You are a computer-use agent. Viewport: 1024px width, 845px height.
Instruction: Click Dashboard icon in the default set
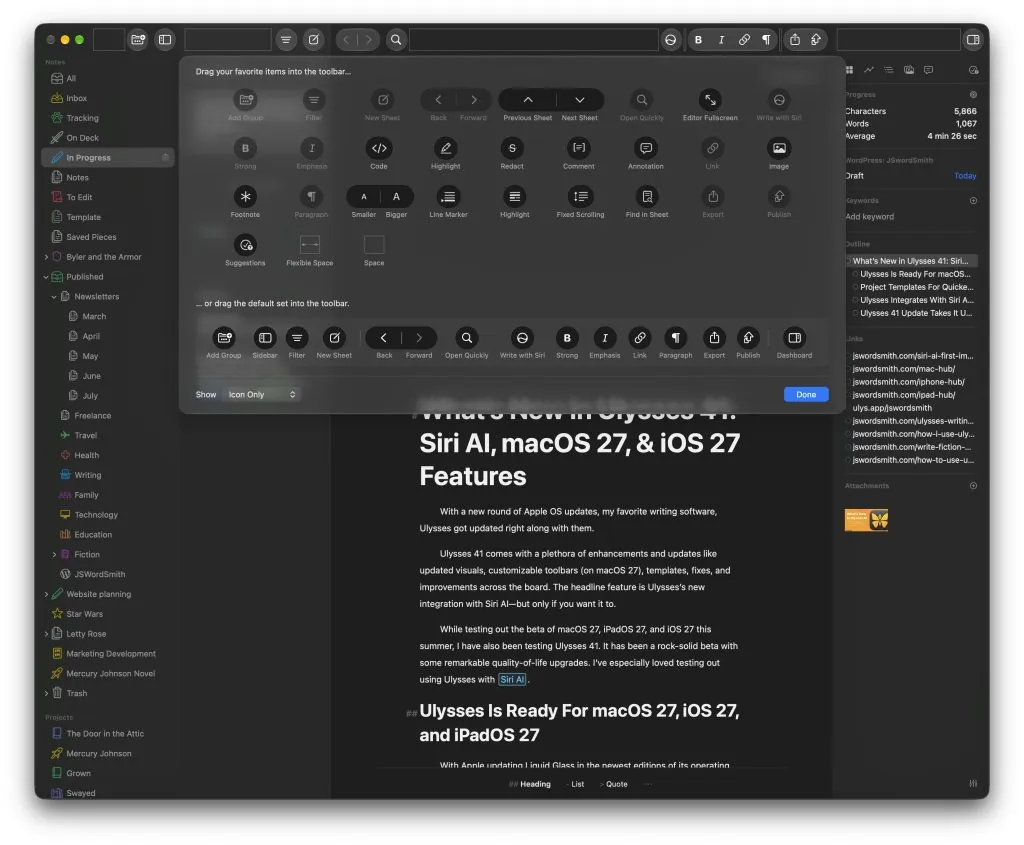(x=794, y=338)
